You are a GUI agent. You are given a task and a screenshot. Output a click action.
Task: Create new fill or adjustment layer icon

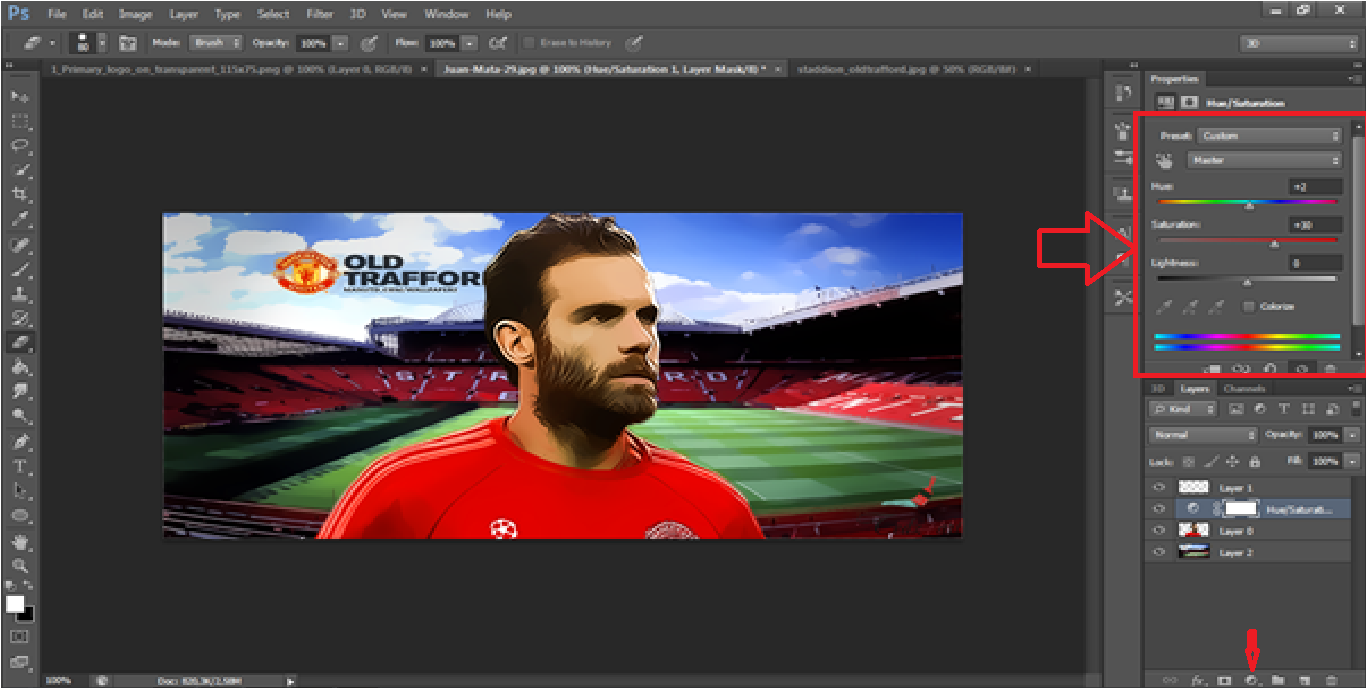click(x=1251, y=680)
